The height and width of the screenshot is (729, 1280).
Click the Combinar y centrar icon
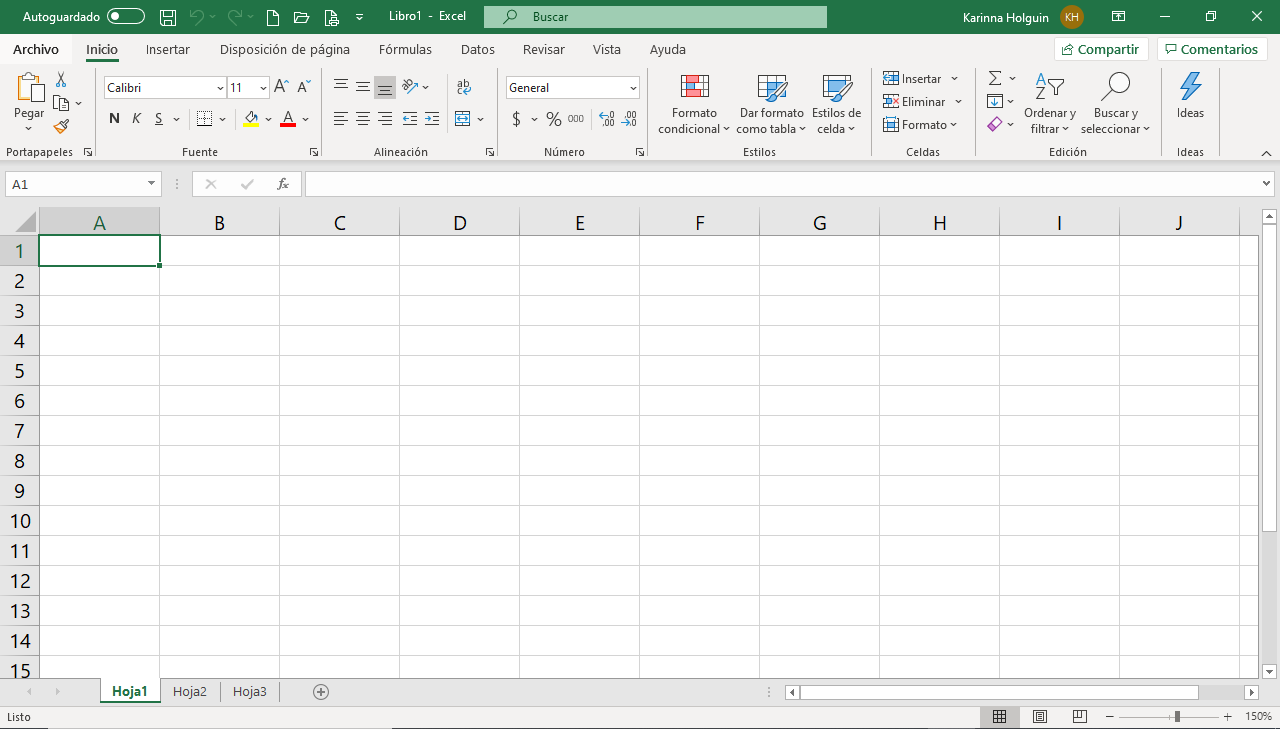[463, 118]
